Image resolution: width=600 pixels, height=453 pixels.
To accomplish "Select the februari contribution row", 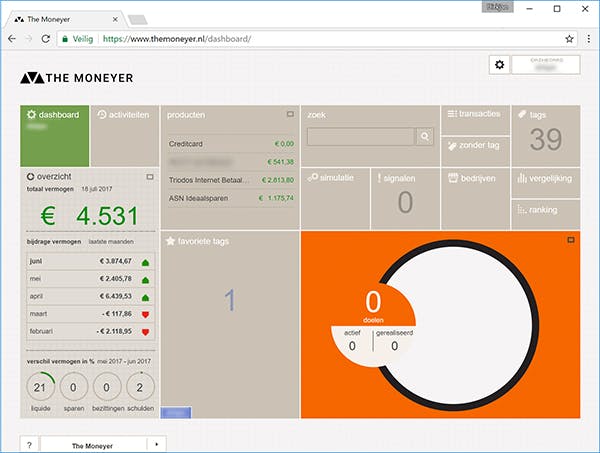I will (x=91, y=331).
